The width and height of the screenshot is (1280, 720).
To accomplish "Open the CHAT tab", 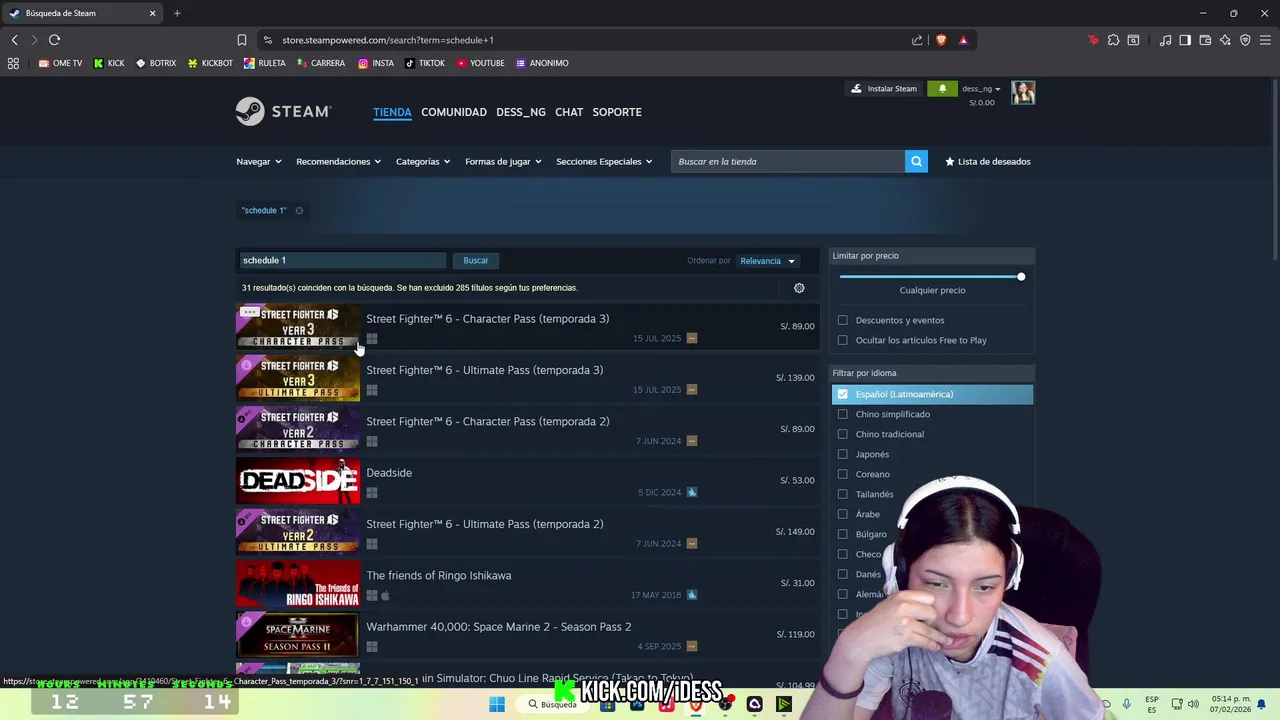I will click(x=569, y=112).
